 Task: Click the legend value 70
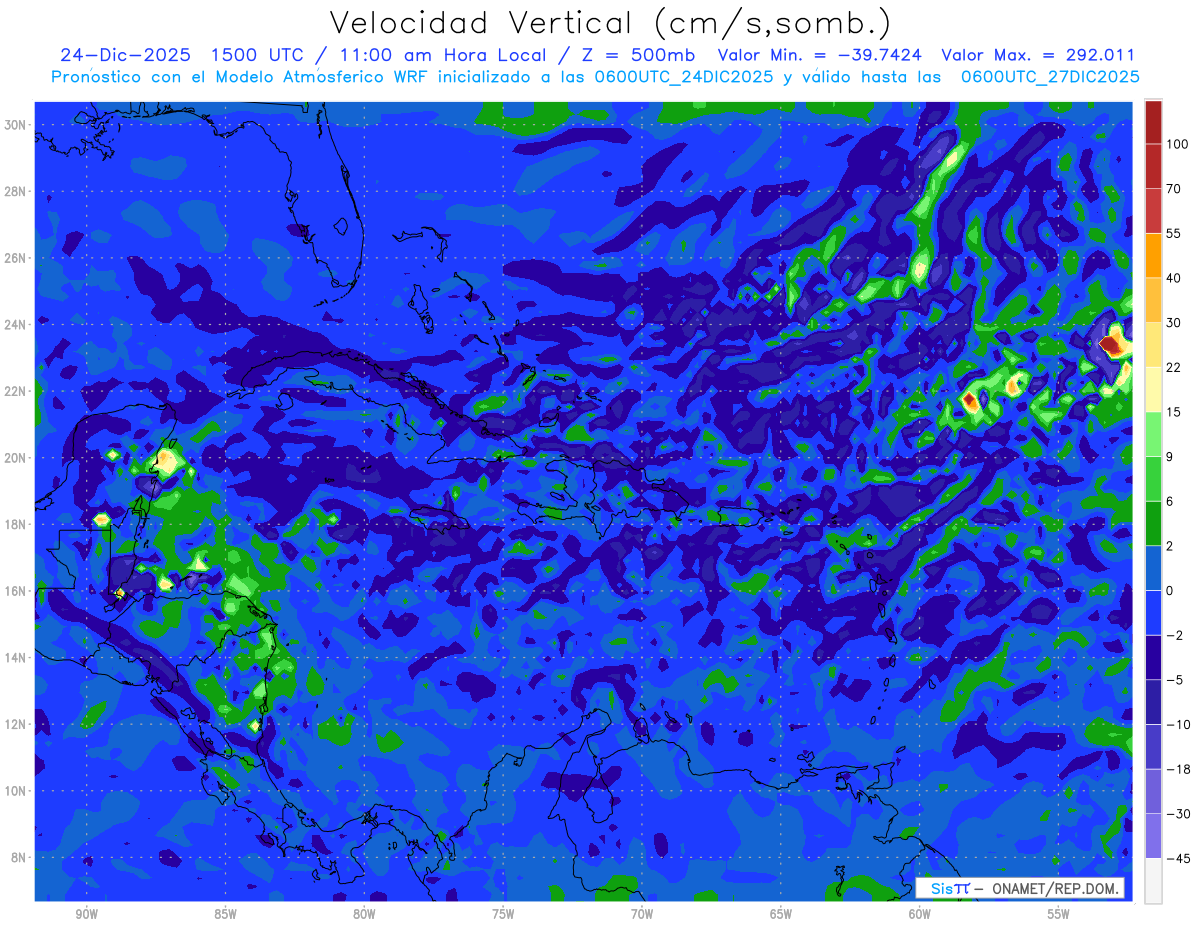pyautogui.click(x=1174, y=188)
